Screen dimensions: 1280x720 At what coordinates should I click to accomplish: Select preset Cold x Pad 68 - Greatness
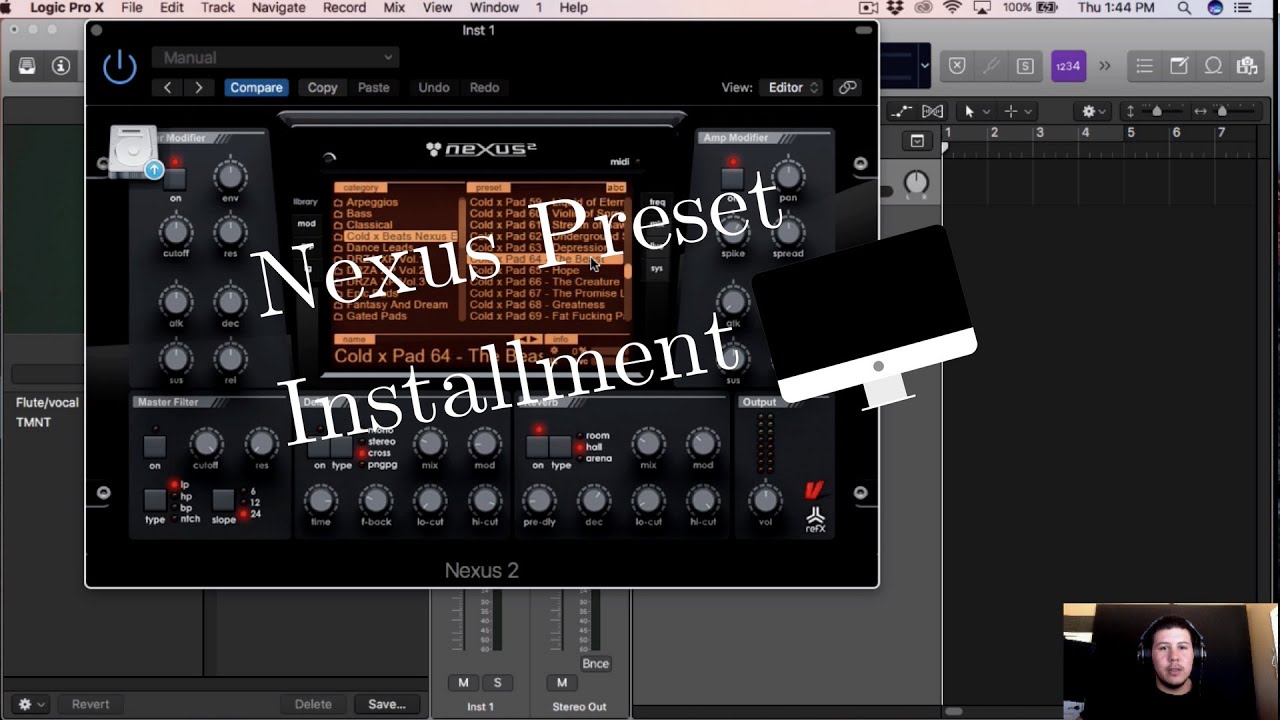(537, 305)
